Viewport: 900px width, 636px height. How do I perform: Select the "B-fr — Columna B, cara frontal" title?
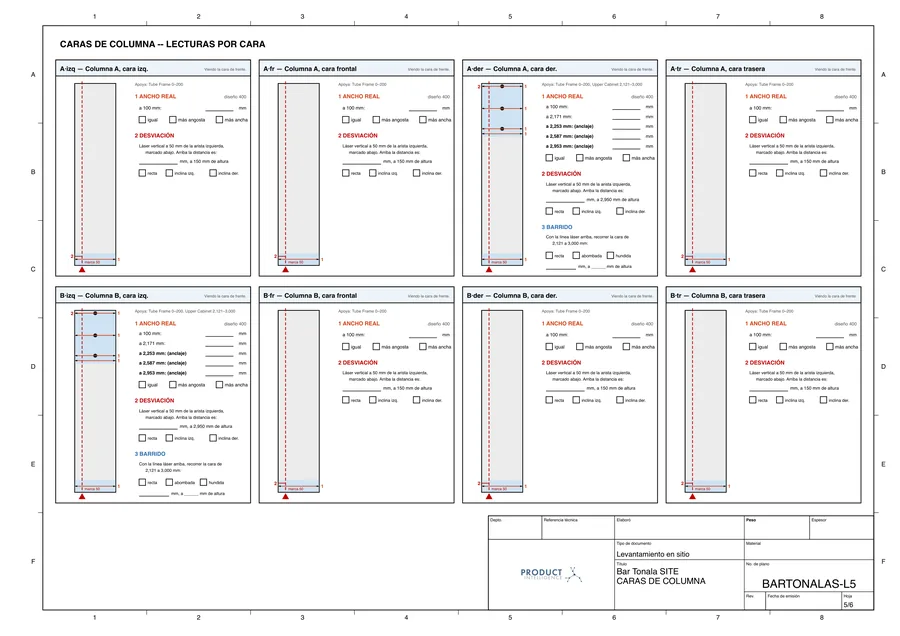pos(310,296)
